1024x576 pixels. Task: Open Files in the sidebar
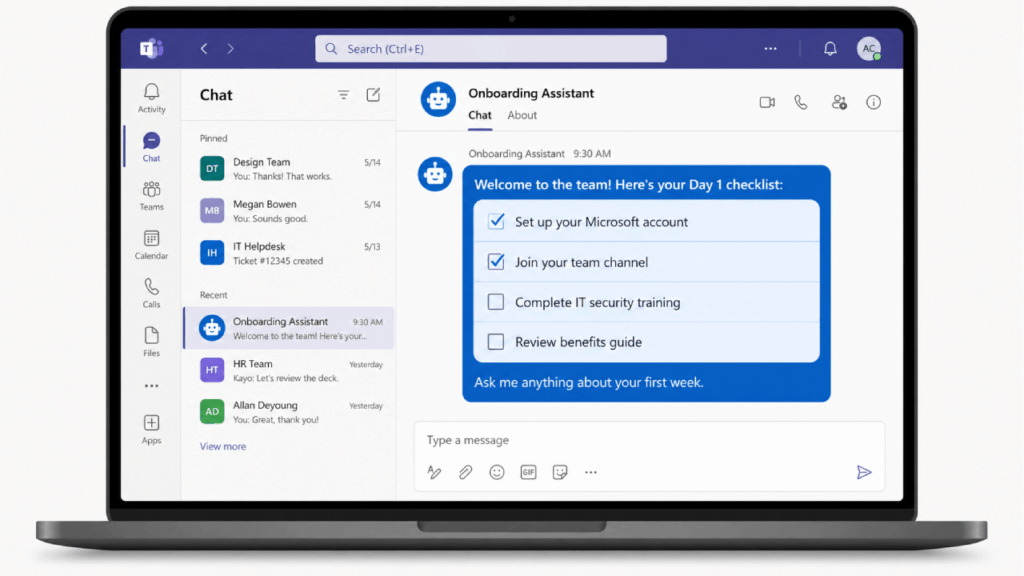click(151, 342)
